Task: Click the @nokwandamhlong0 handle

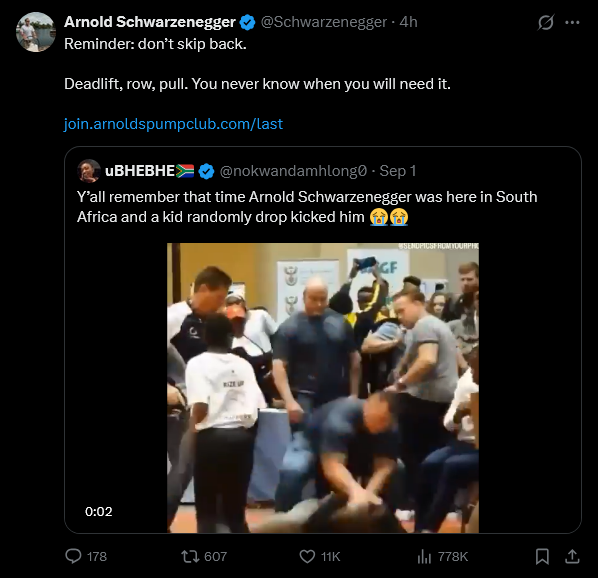Action: [x=293, y=171]
